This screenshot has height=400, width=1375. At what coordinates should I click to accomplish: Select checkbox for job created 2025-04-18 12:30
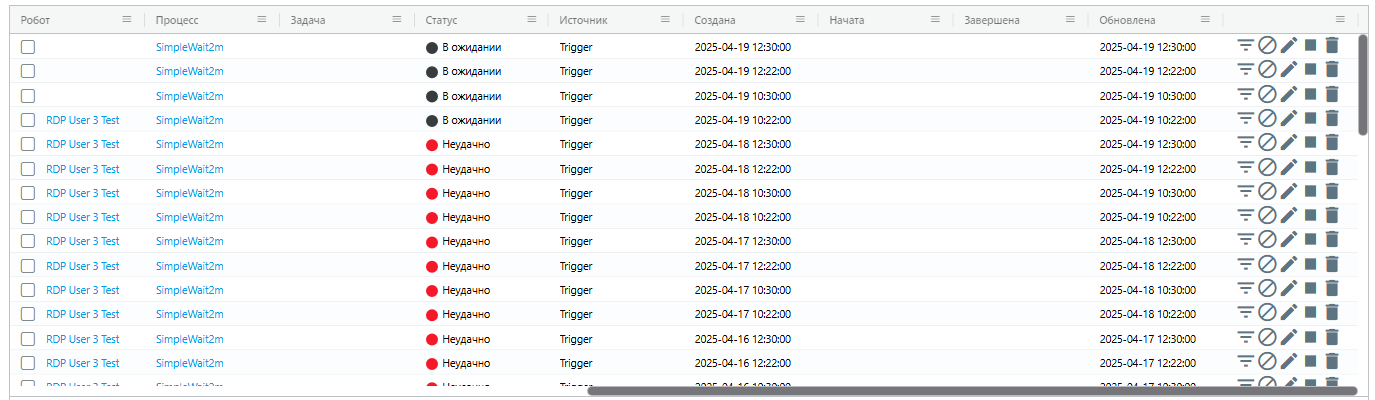(28, 144)
